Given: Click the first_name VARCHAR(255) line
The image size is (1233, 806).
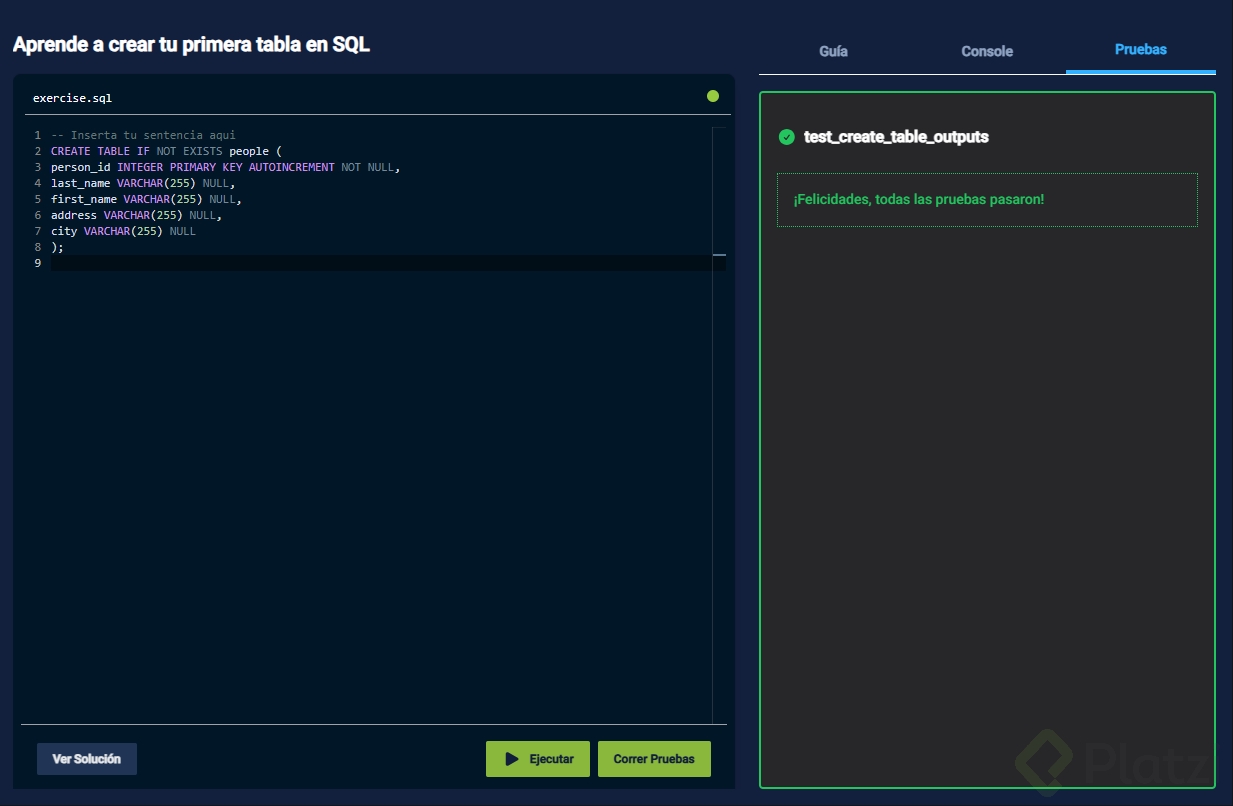Looking at the screenshot, I should point(146,199).
